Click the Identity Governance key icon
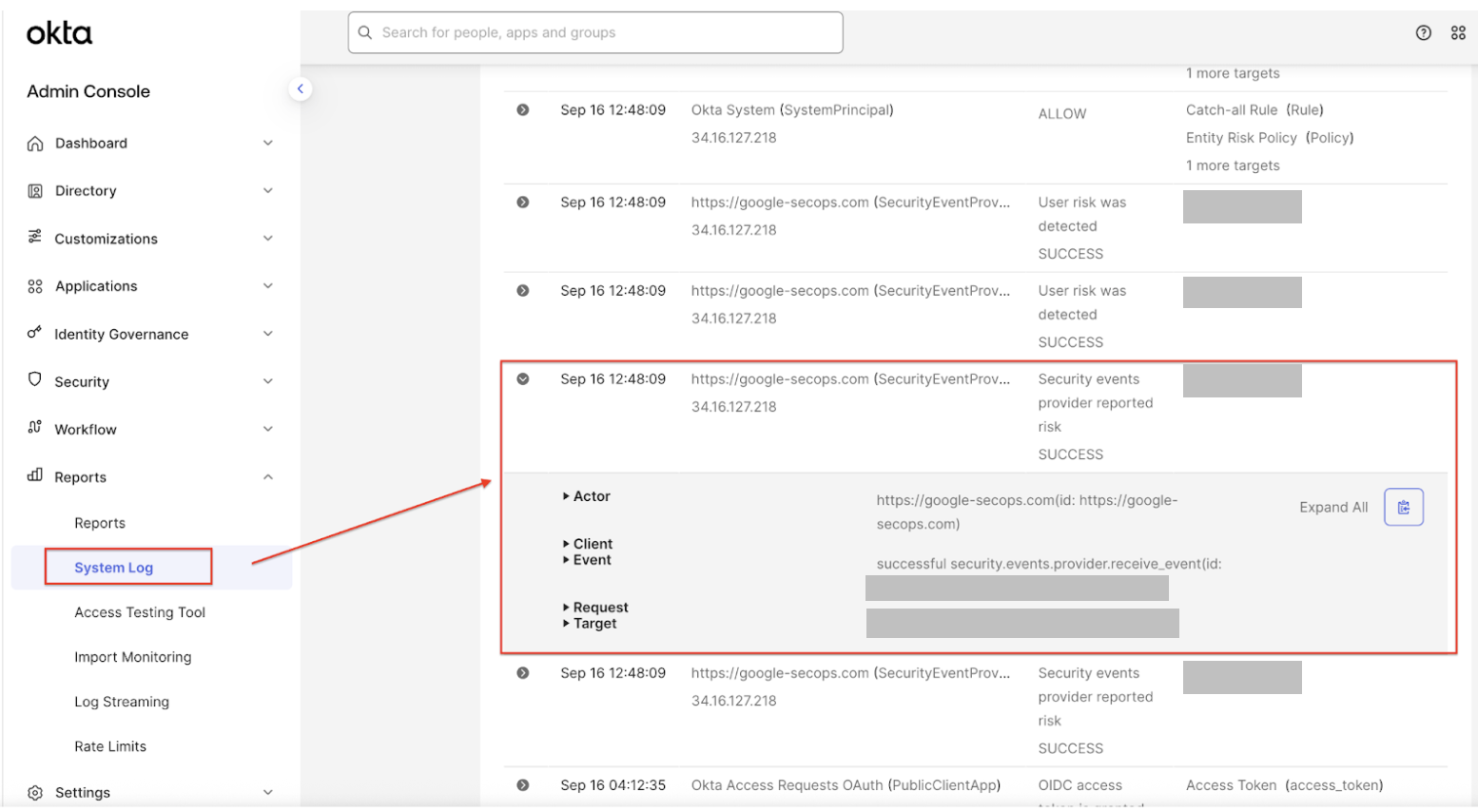The height and width of the screenshot is (812, 1478). point(34,333)
